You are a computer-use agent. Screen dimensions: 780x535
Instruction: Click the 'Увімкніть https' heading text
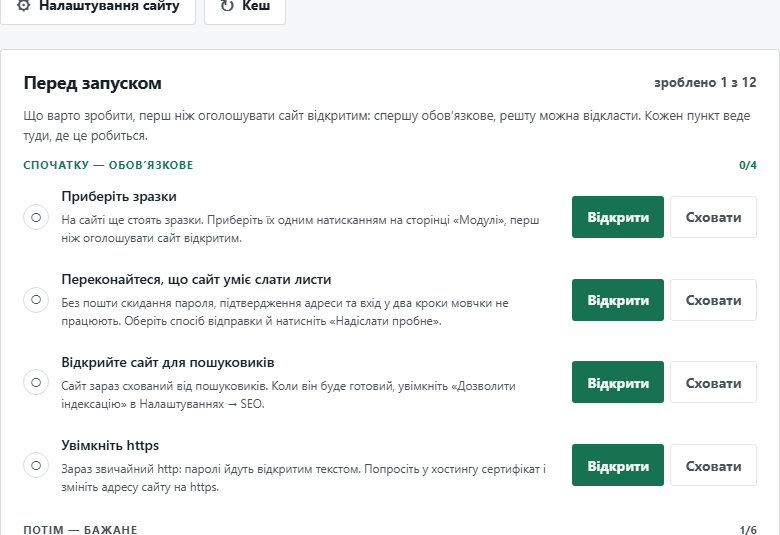click(x=110, y=445)
